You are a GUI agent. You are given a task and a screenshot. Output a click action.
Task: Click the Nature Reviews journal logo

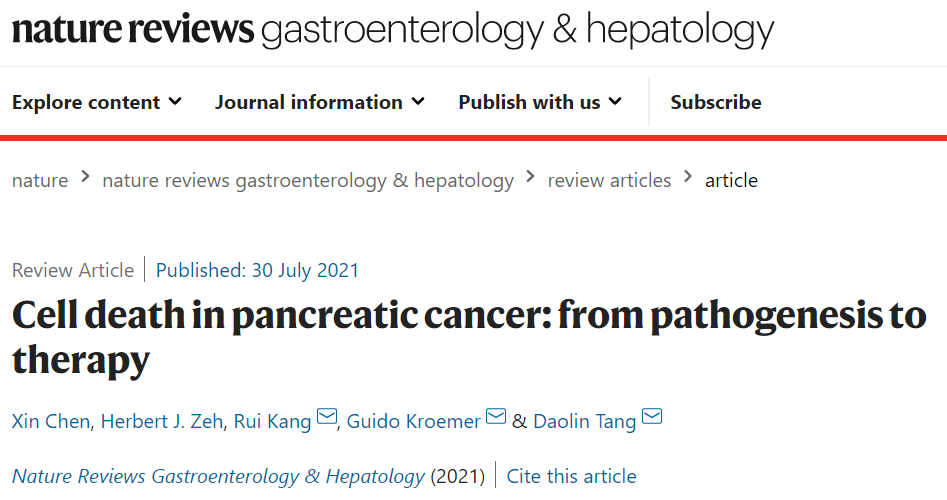coord(393,31)
